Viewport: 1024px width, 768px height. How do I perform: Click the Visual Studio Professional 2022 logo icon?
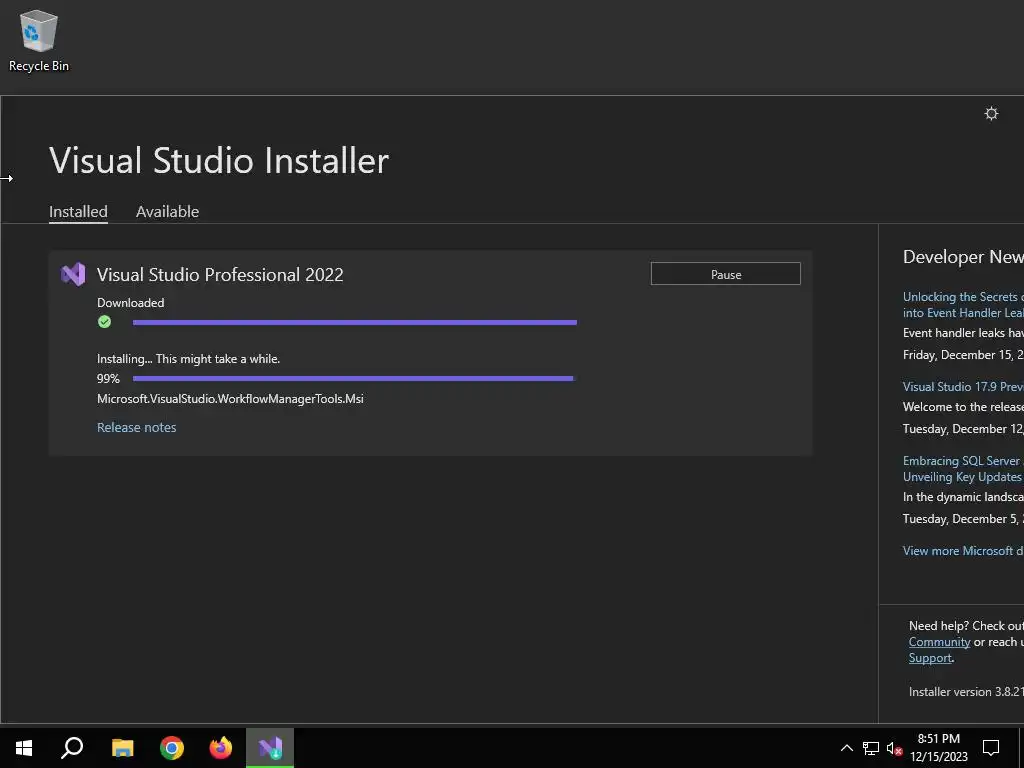click(73, 274)
